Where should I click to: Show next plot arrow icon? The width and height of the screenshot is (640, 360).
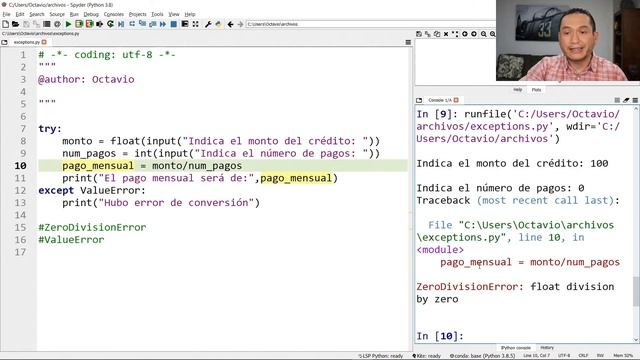click(474, 34)
